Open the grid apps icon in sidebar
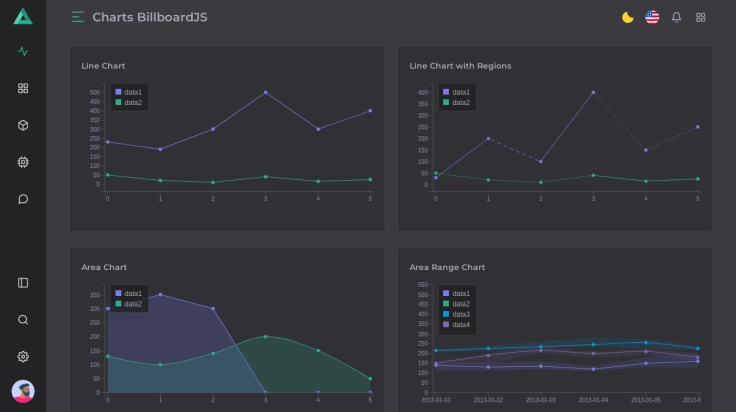 [x=23, y=88]
